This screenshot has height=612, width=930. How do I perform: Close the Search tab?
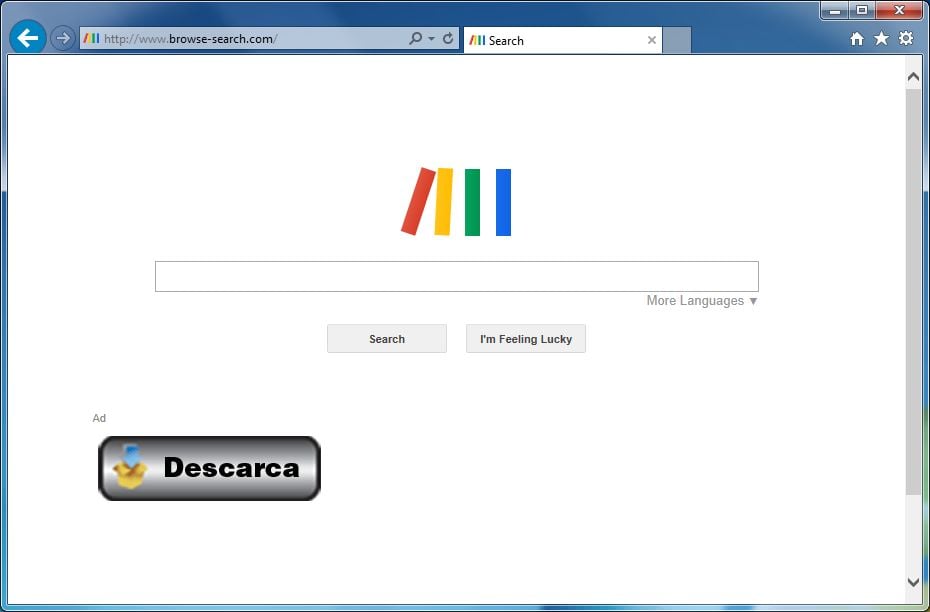pyautogui.click(x=652, y=40)
